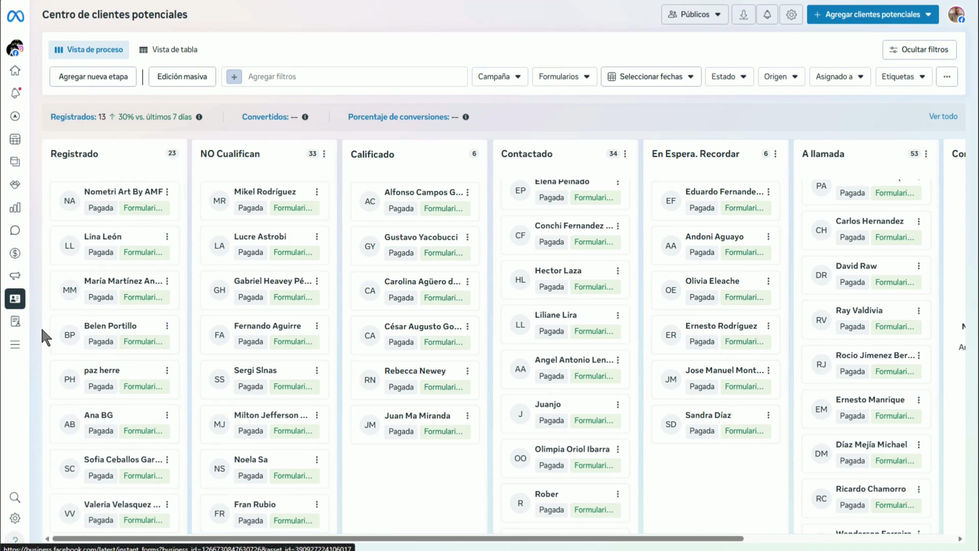The image size is (979, 551).
Task: Click Agregar nueva etapa button
Action: point(93,77)
